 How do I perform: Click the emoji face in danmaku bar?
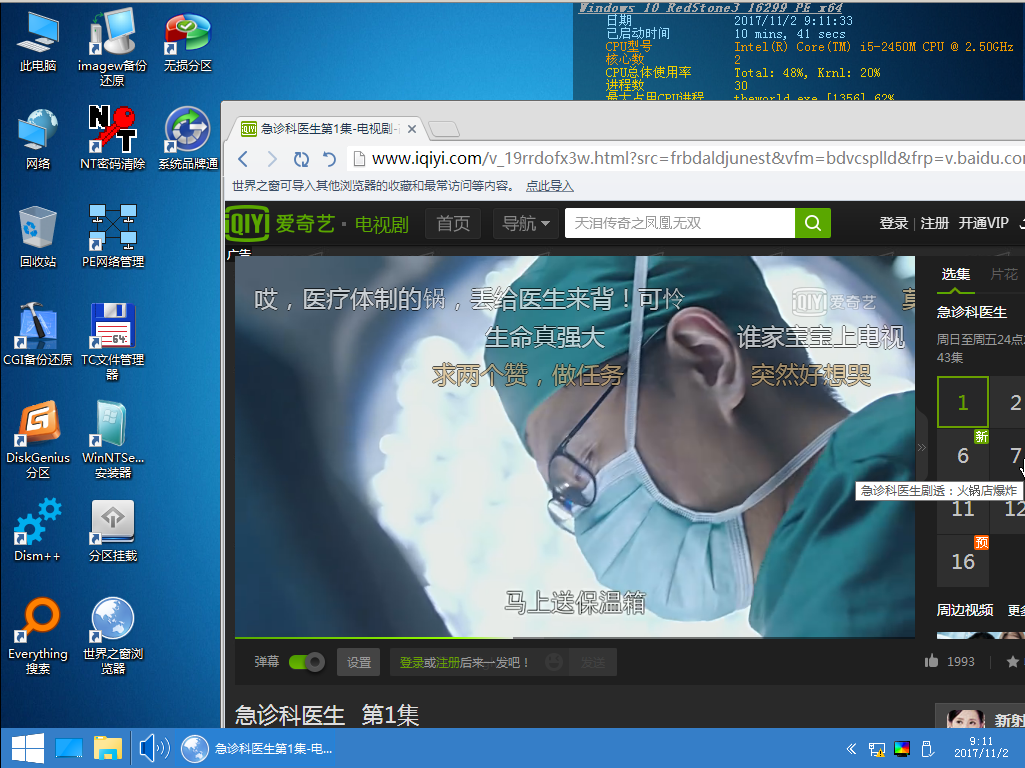pyautogui.click(x=554, y=661)
